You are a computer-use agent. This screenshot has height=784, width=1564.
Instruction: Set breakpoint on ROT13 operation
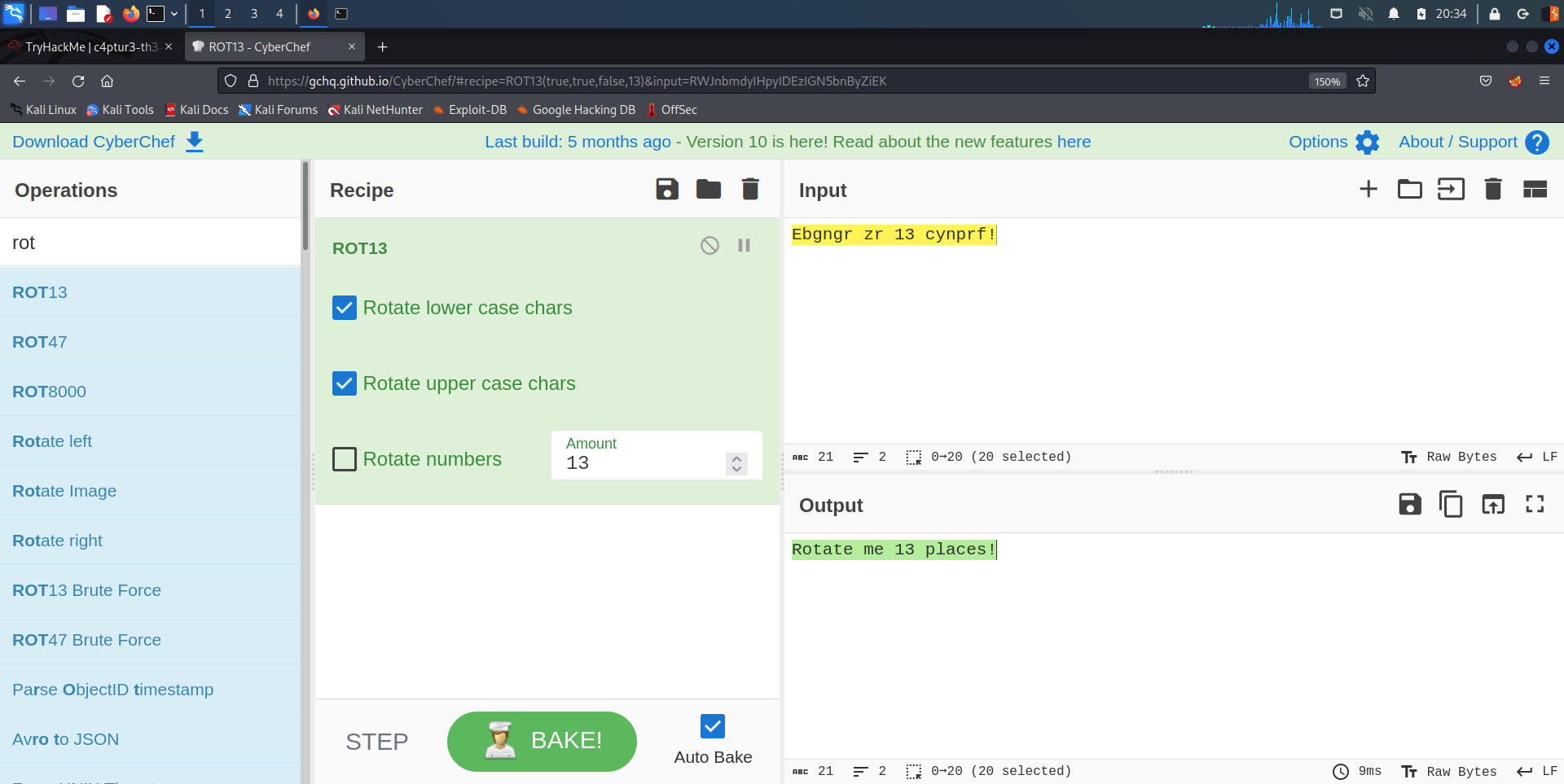tap(744, 246)
